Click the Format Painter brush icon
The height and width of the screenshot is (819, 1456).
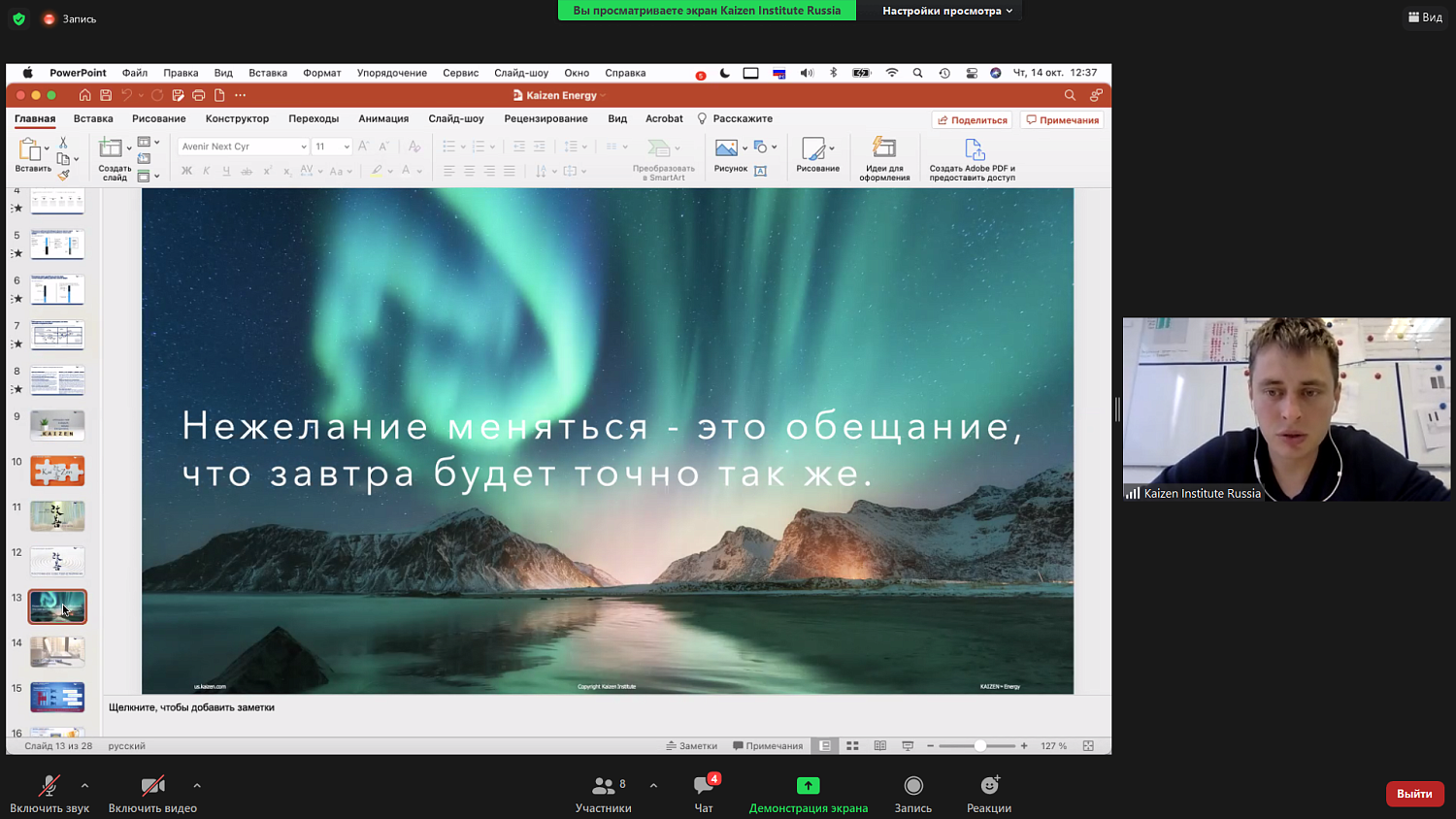coord(63,176)
